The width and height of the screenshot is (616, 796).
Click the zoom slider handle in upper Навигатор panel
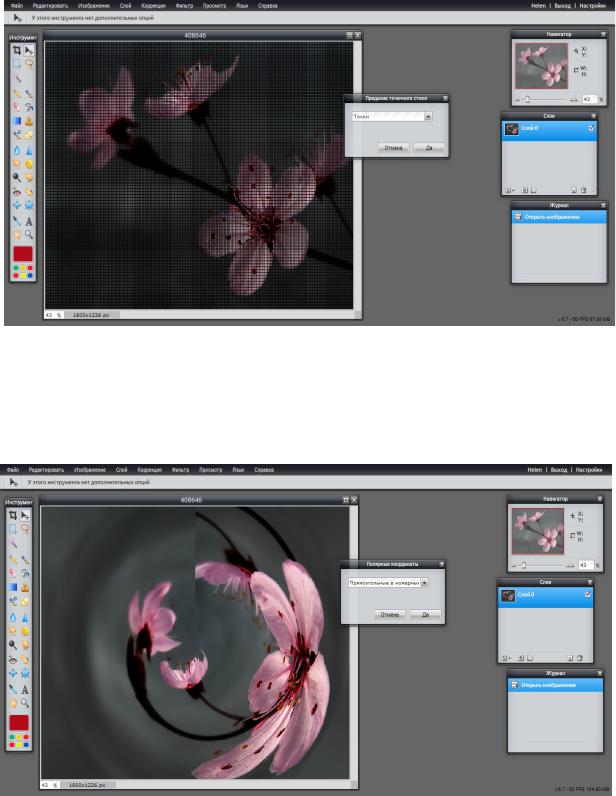(x=529, y=99)
